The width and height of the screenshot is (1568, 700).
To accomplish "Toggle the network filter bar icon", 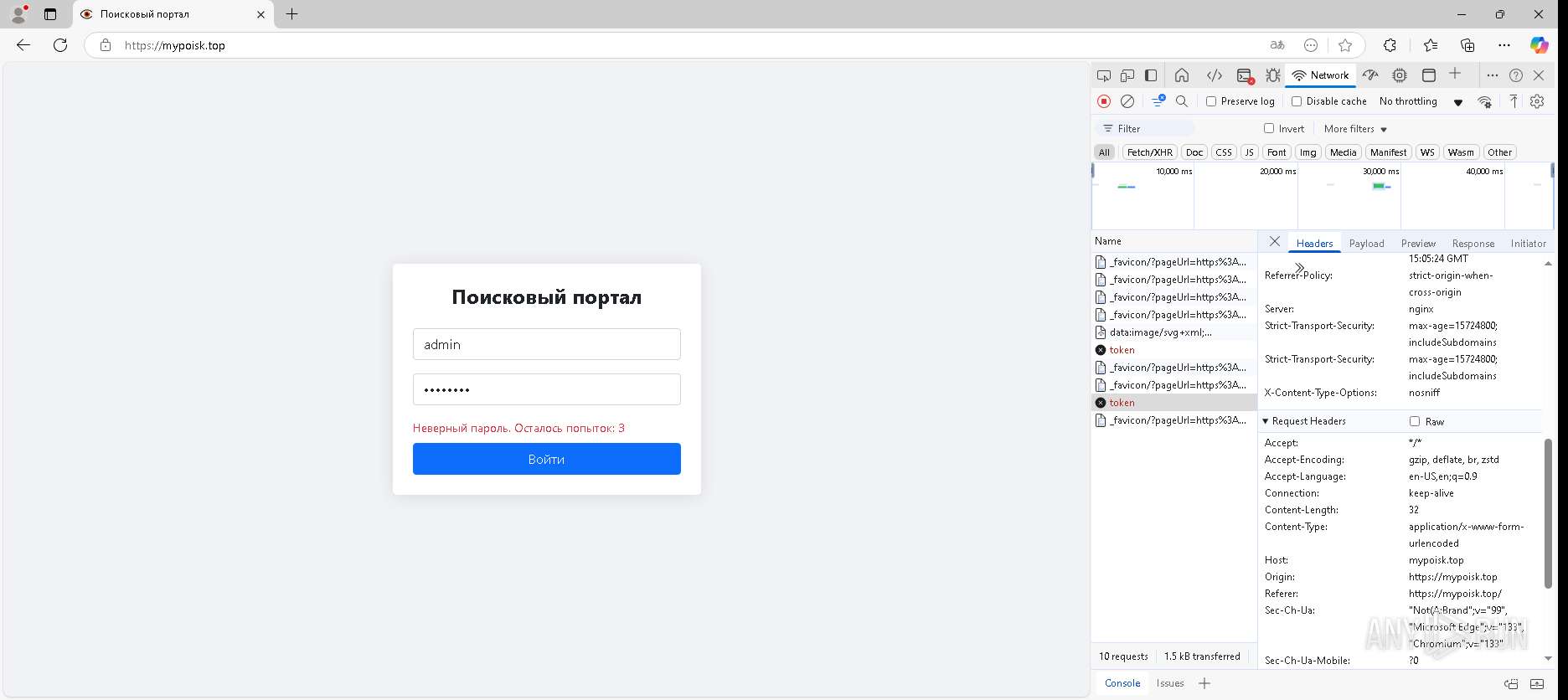I will tap(1158, 100).
